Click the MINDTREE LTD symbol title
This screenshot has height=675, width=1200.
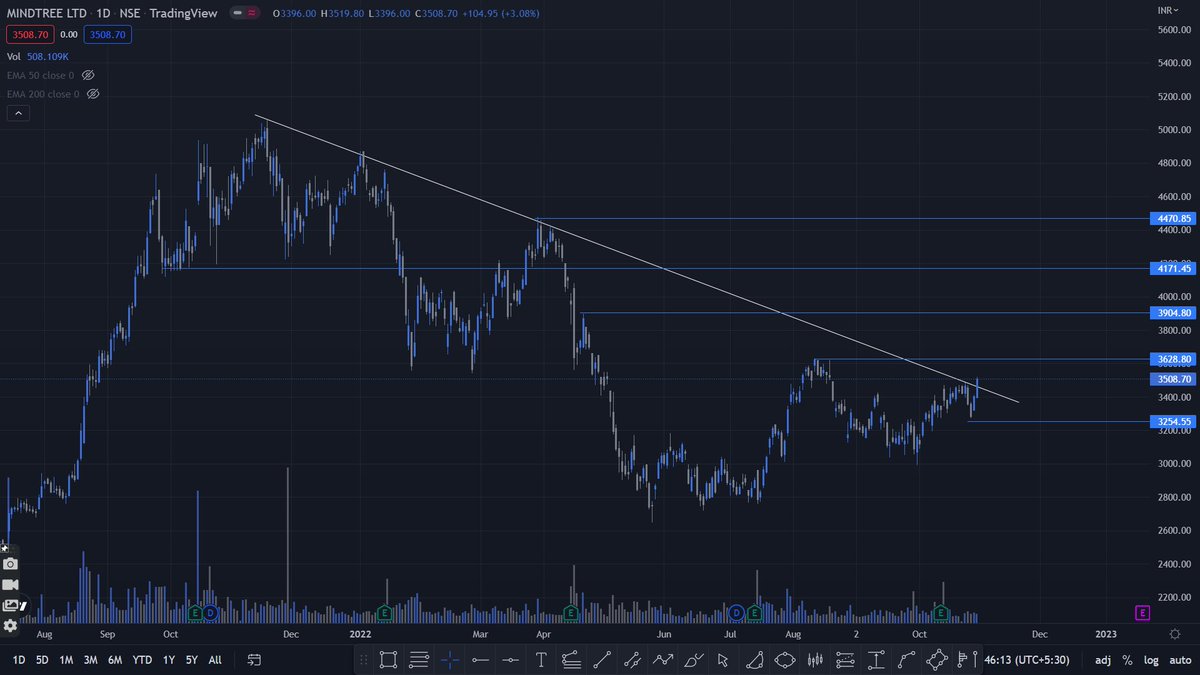(x=46, y=14)
